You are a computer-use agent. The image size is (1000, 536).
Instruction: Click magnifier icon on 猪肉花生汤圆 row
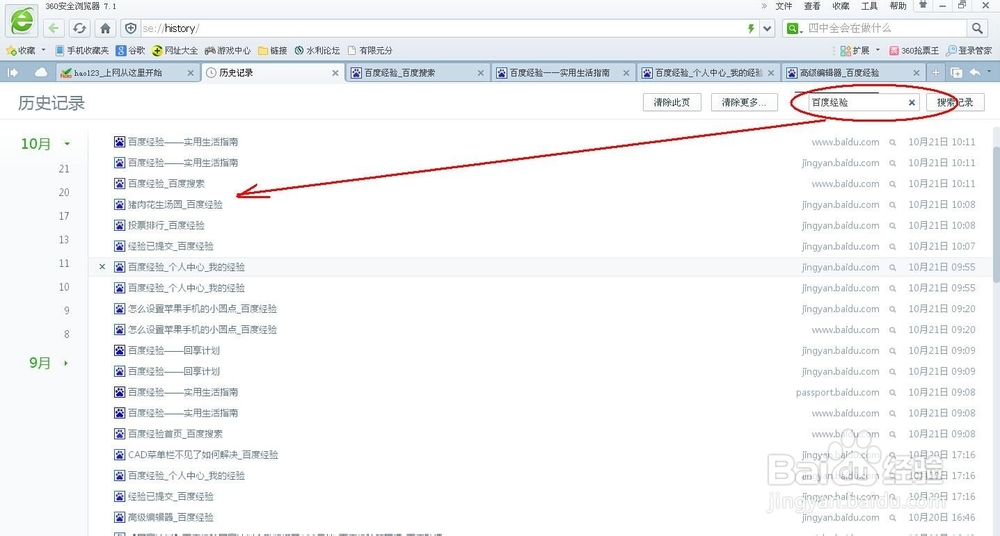[893, 205]
